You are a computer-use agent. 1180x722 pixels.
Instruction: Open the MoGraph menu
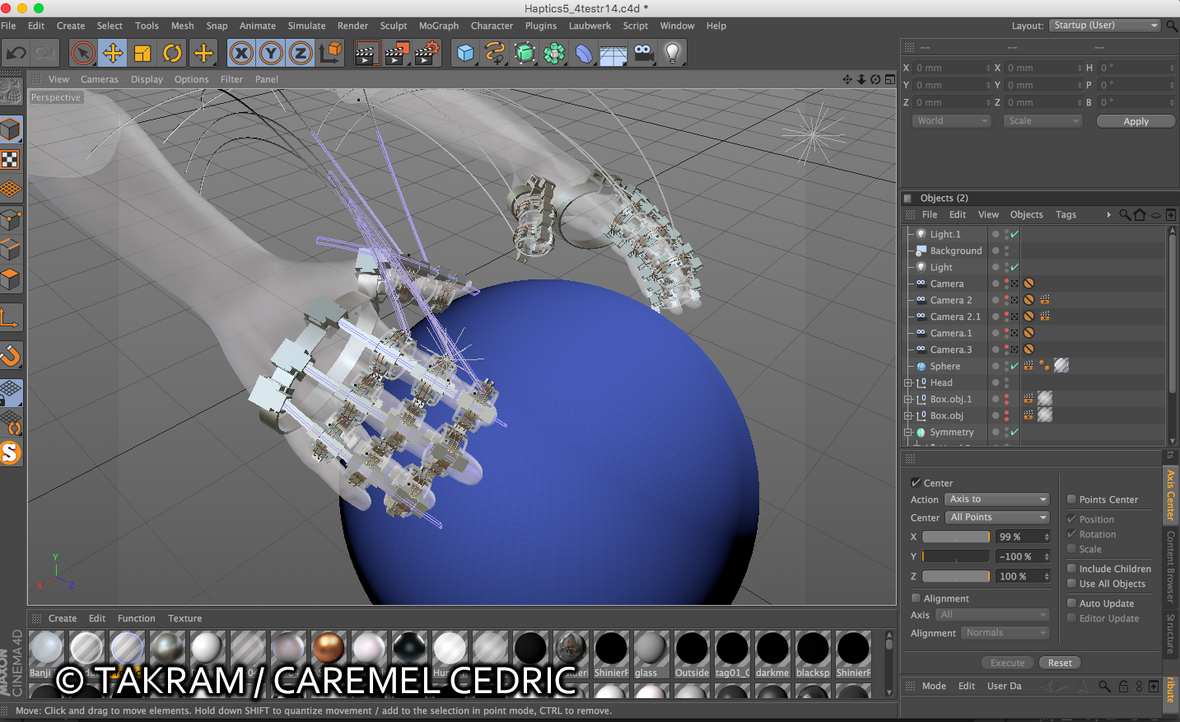point(438,25)
